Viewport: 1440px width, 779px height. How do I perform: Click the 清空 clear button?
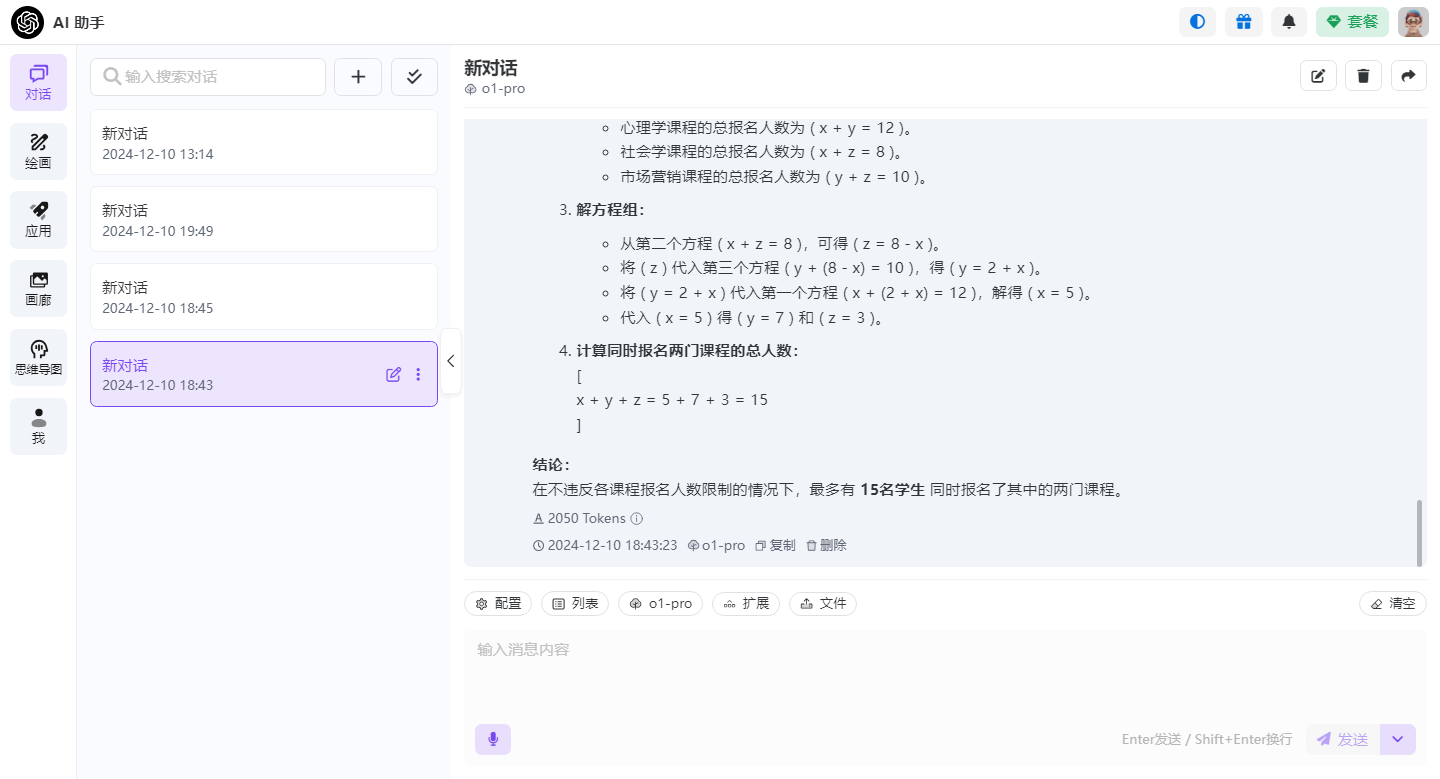(1393, 604)
